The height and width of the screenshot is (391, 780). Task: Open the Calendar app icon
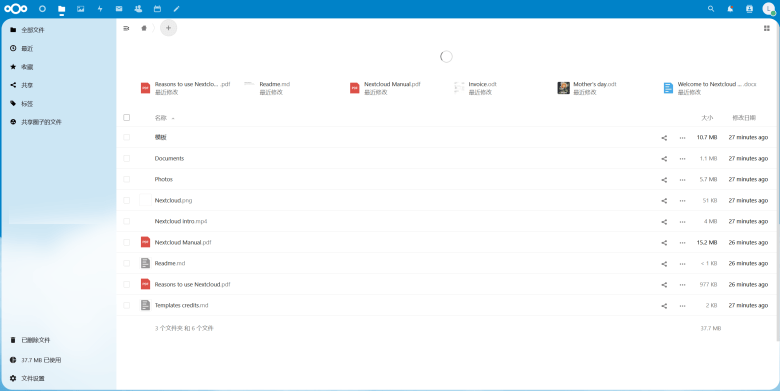pyautogui.click(x=157, y=8)
